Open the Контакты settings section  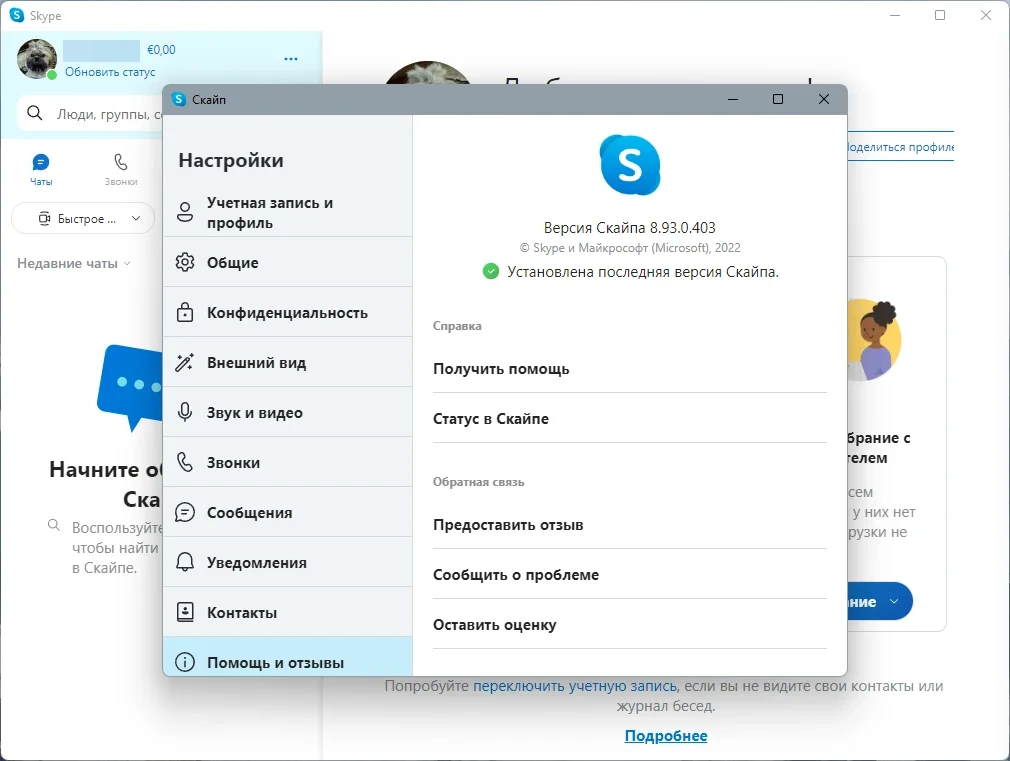coord(288,612)
